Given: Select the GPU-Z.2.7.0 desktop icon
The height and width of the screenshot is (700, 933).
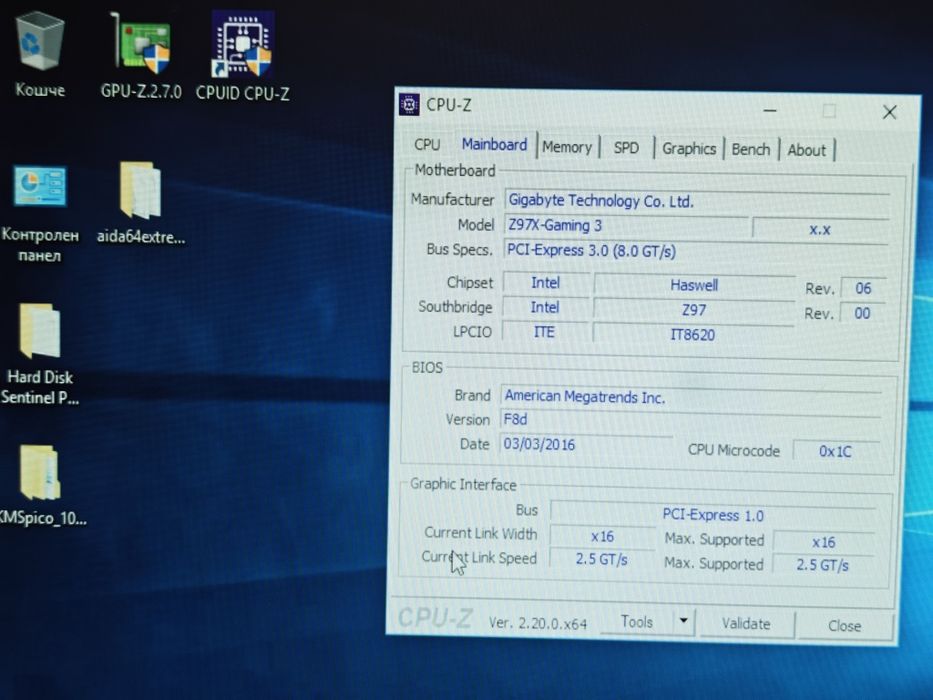Looking at the screenshot, I should click(141, 55).
